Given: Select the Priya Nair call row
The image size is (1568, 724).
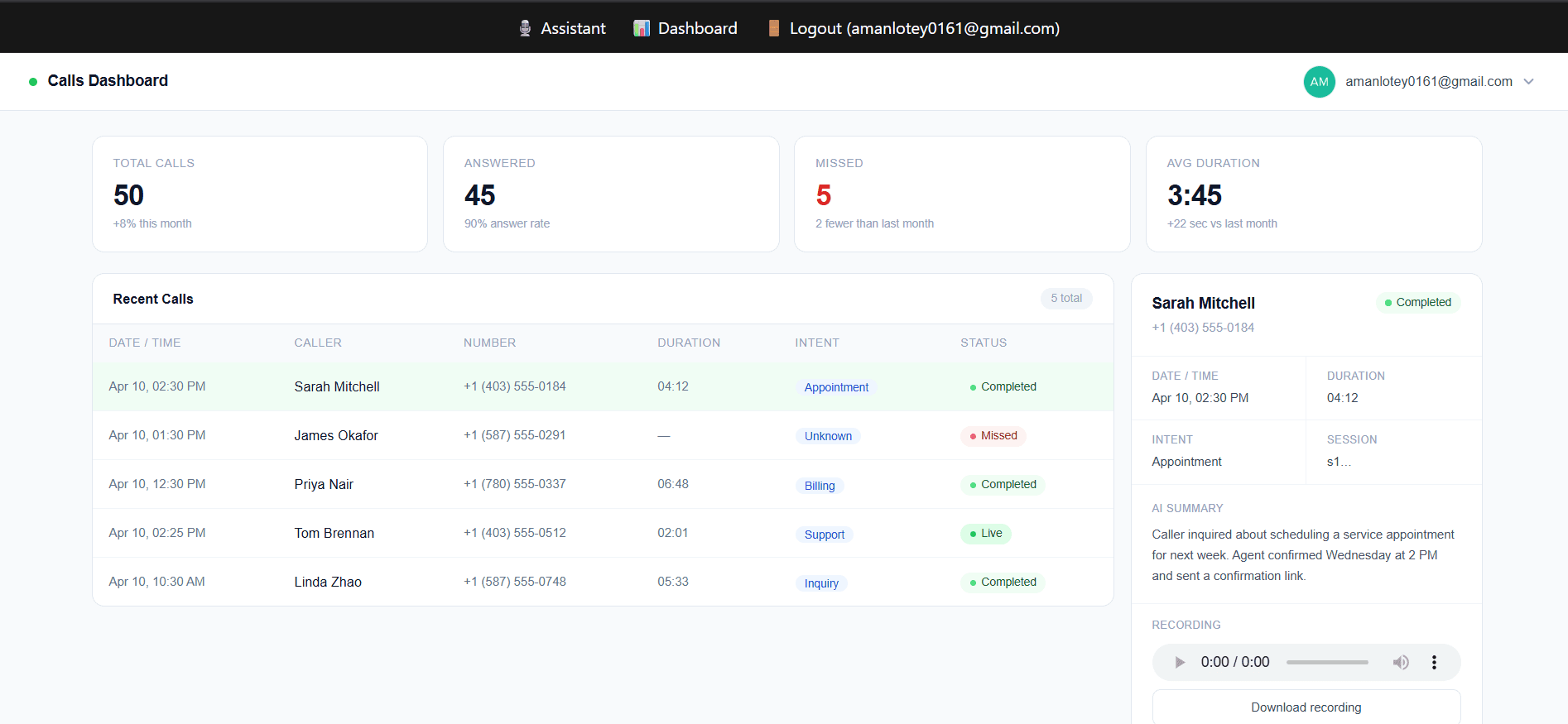Looking at the screenshot, I should pyautogui.click(x=603, y=484).
